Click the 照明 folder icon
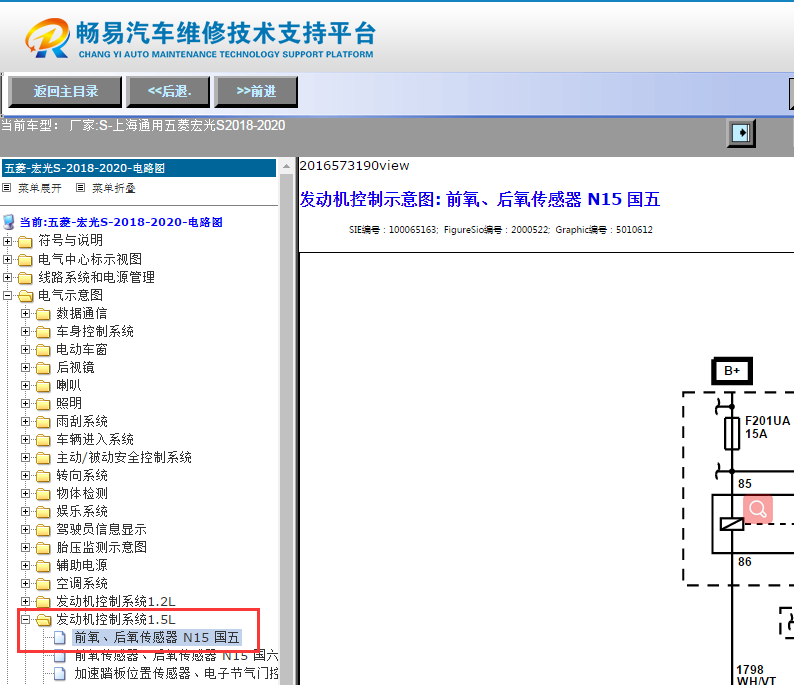The height and width of the screenshot is (685, 794). pos(44,404)
